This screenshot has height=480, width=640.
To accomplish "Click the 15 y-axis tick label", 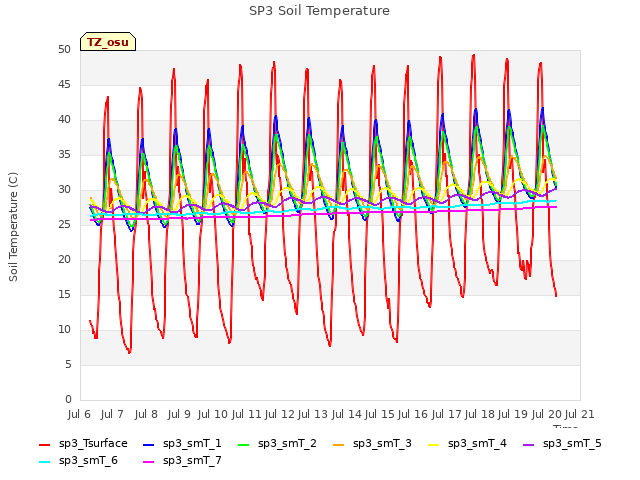I will pos(64,295).
